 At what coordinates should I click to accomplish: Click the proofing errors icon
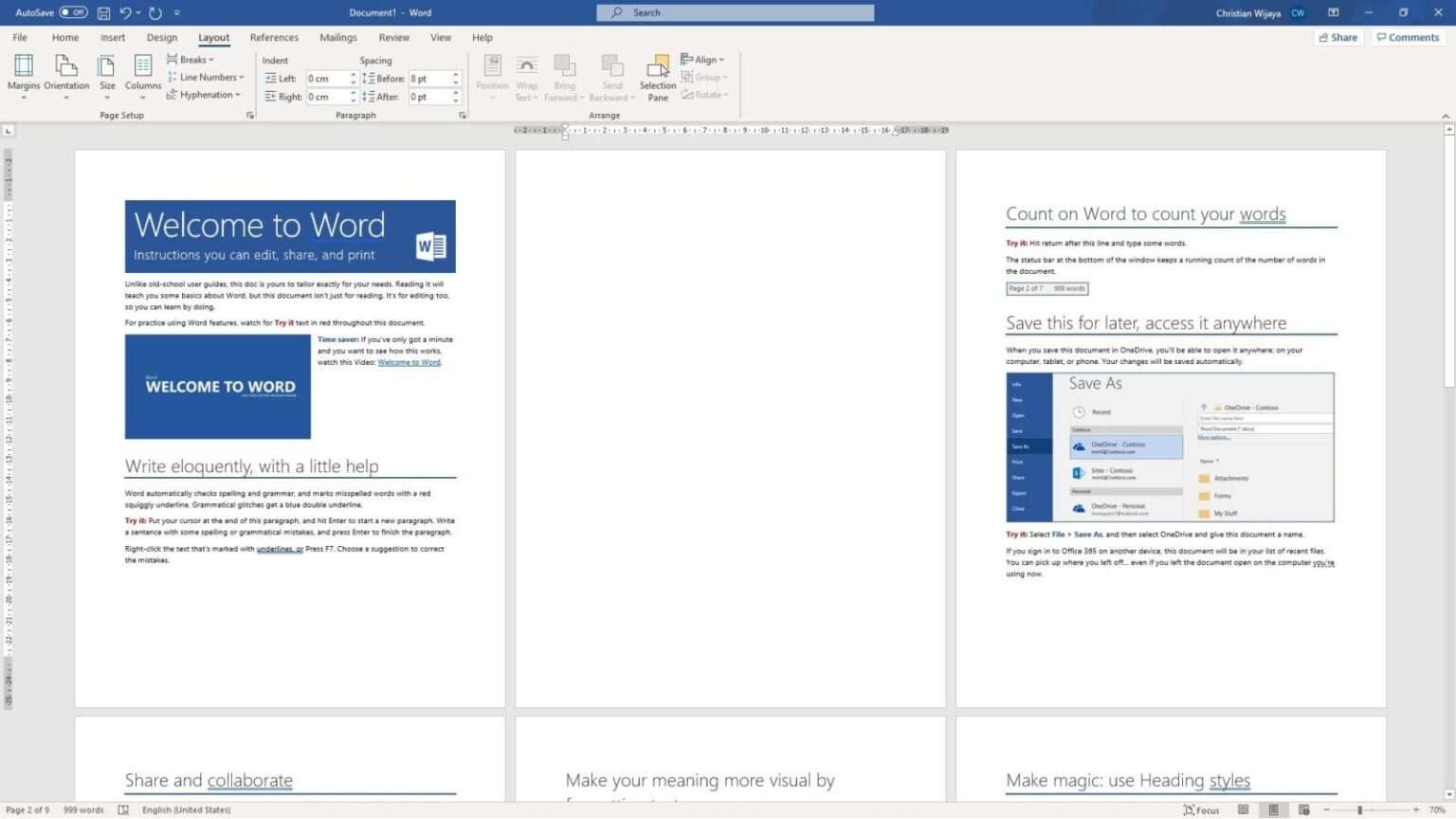(124, 810)
